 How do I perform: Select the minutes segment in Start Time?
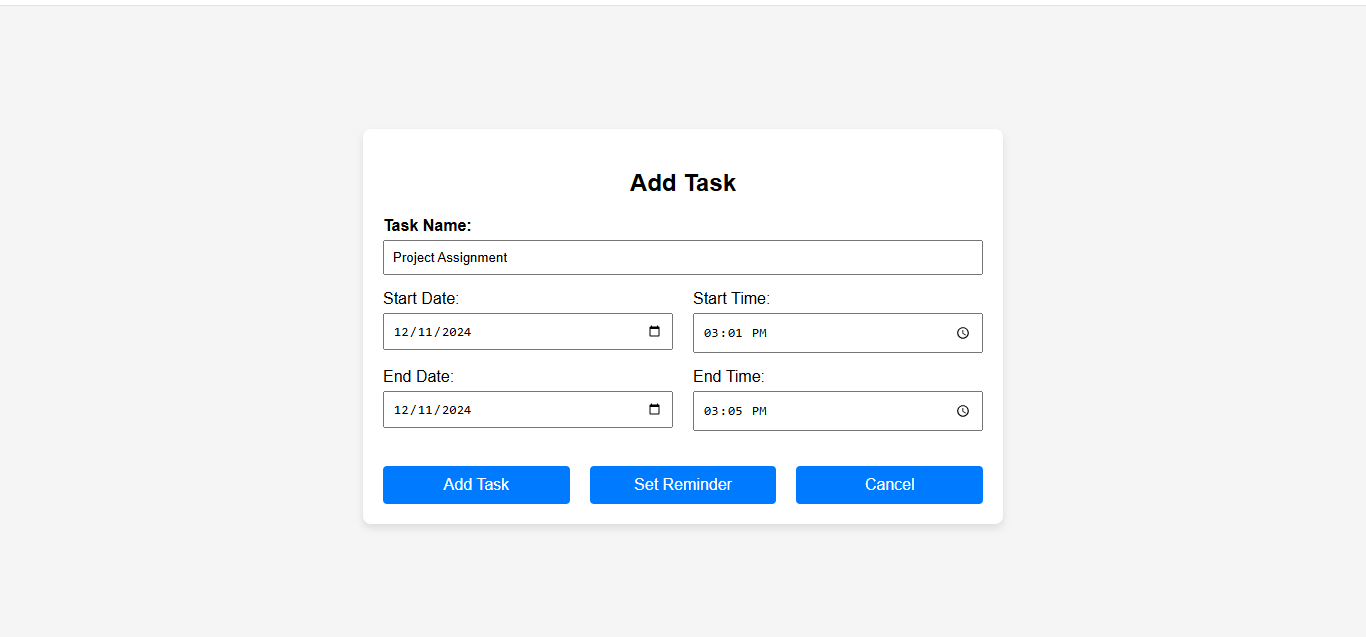[735, 333]
